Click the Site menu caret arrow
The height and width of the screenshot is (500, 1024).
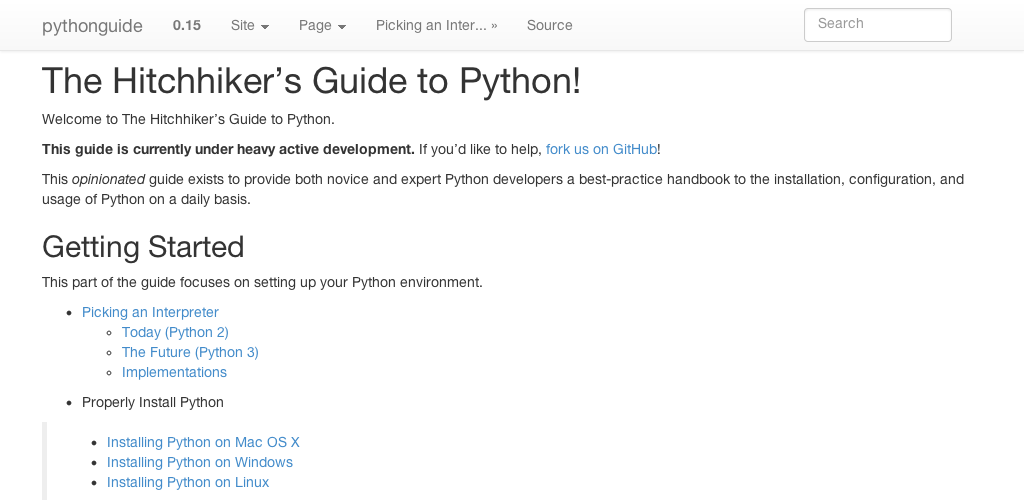coord(265,27)
